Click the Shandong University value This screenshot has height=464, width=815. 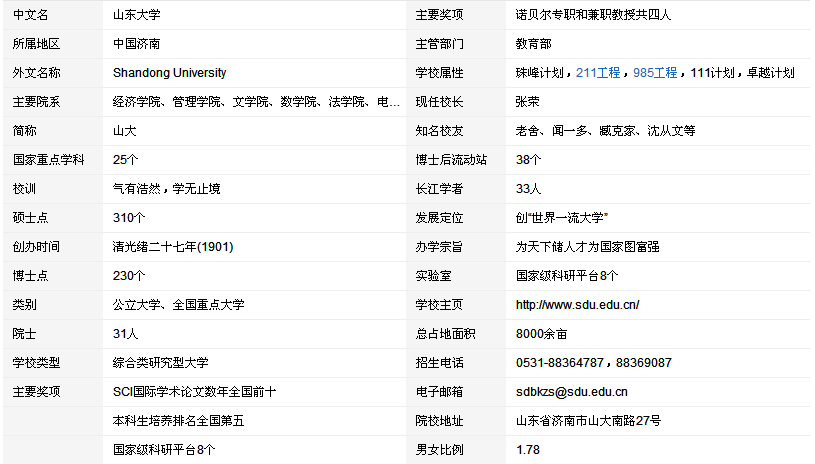point(169,73)
